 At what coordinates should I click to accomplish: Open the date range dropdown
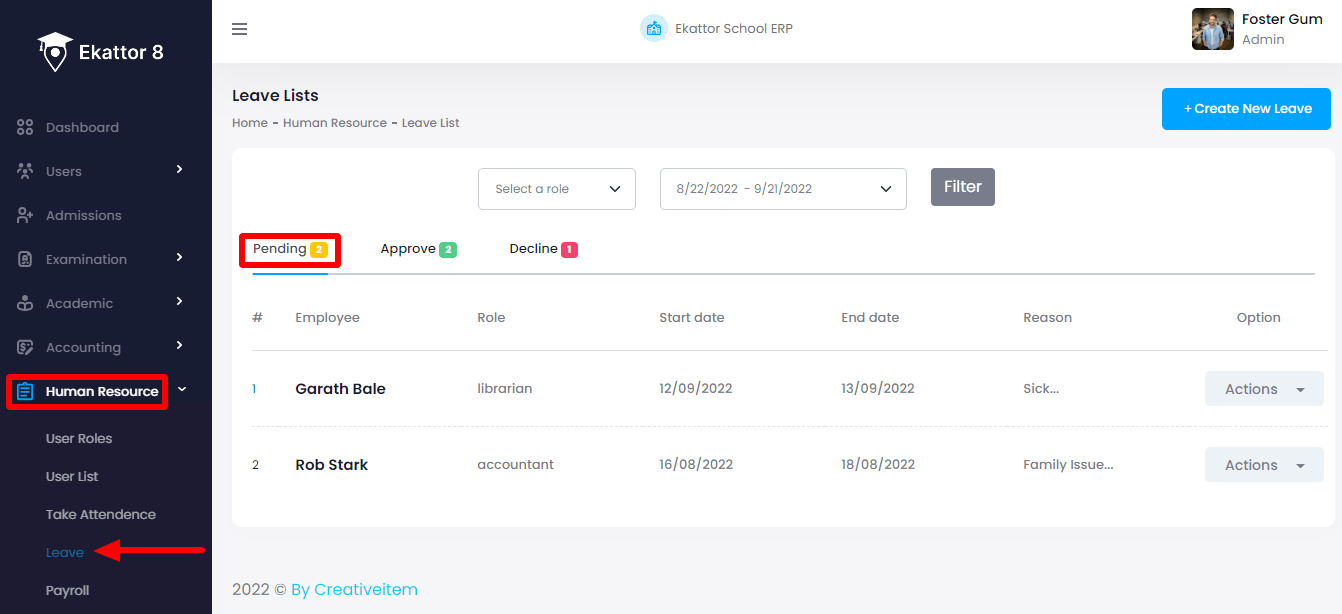coord(783,189)
